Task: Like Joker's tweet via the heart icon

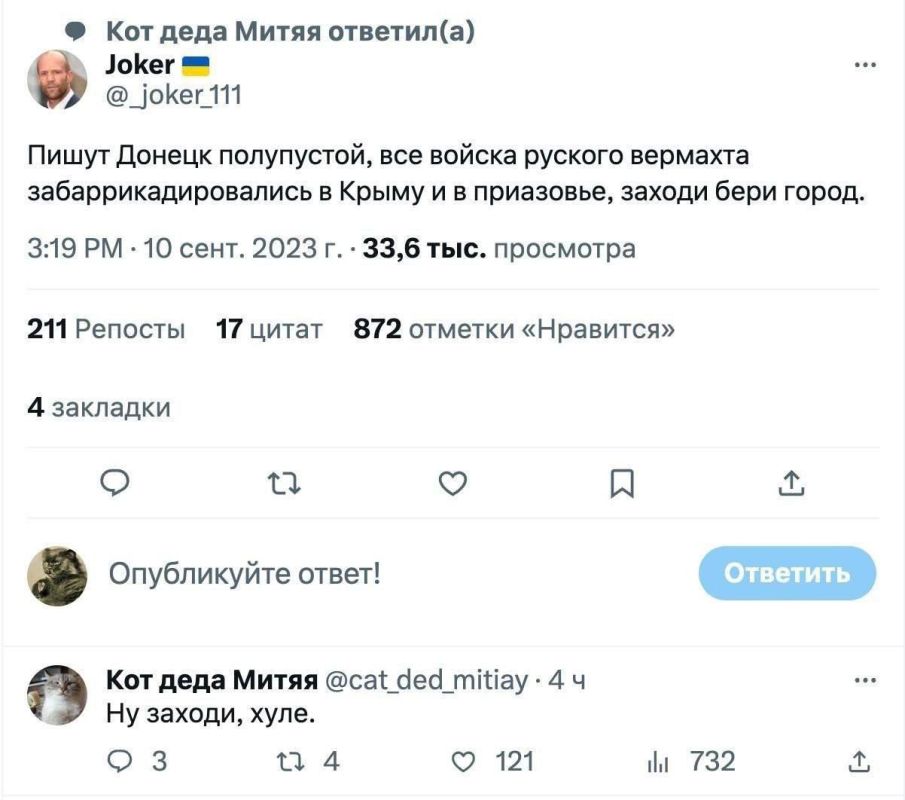Action: (454, 484)
